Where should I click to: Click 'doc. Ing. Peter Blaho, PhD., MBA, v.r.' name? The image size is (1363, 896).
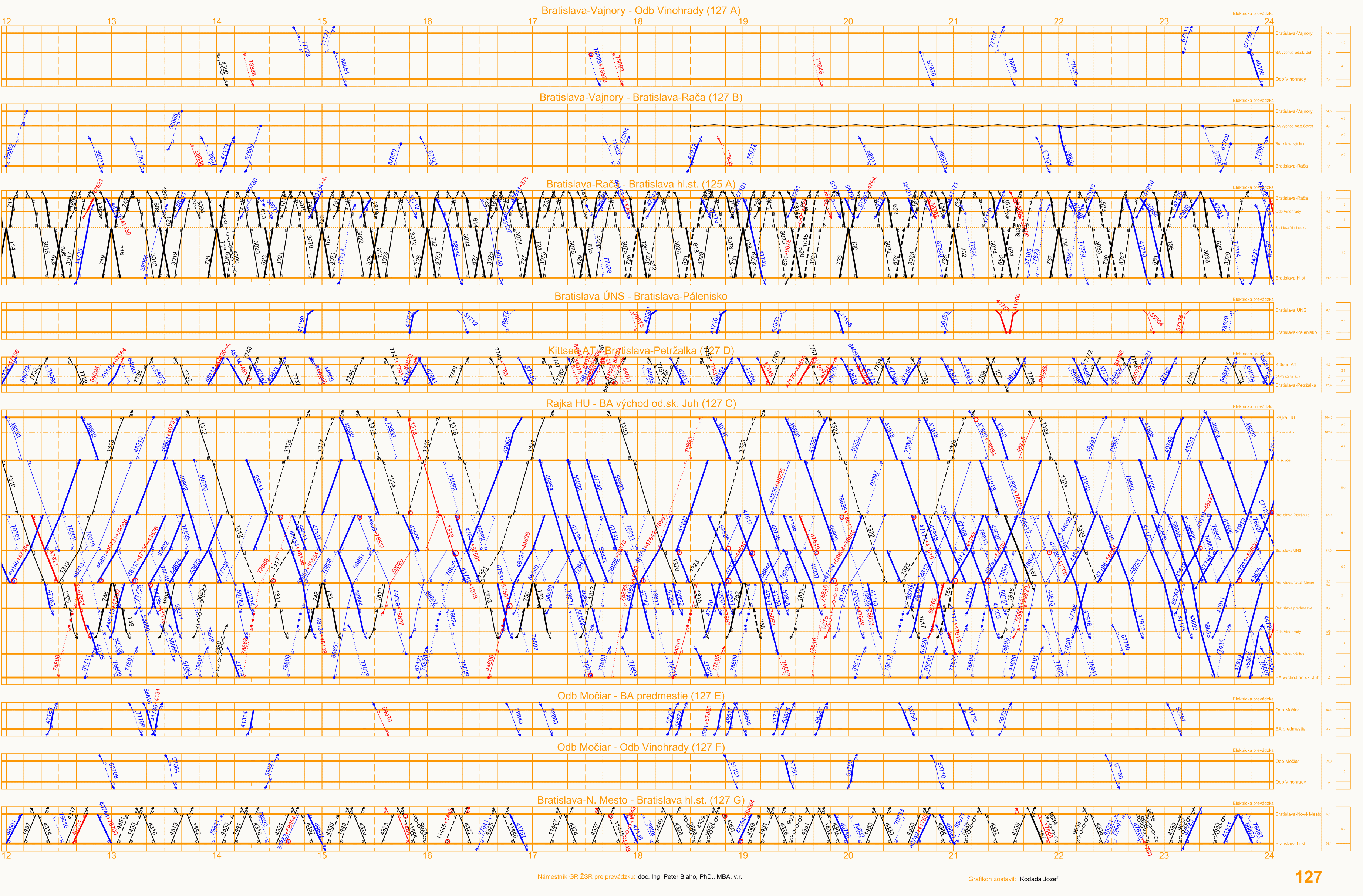tap(690, 876)
